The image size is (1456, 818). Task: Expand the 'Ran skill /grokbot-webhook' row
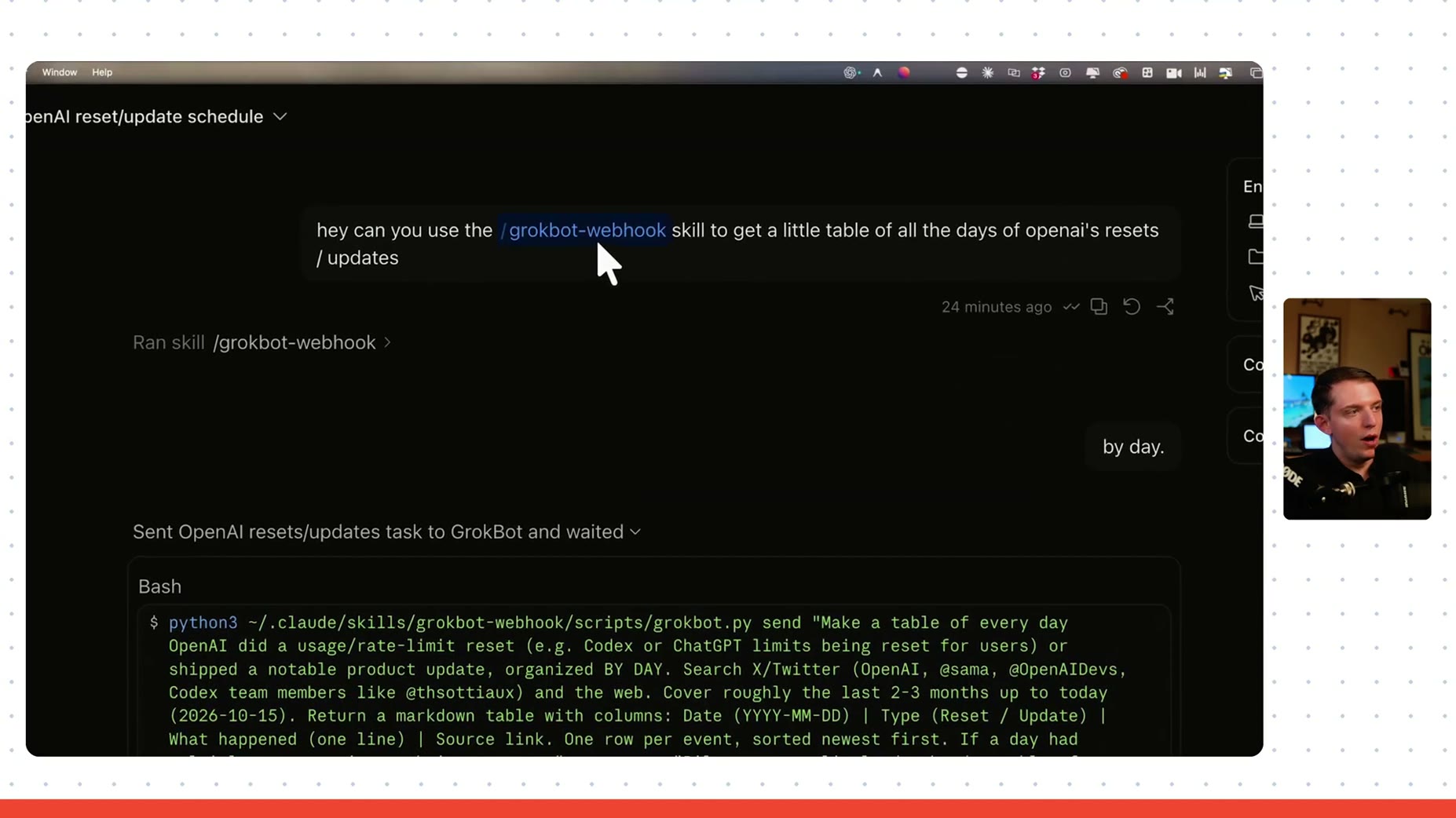[262, 342]
